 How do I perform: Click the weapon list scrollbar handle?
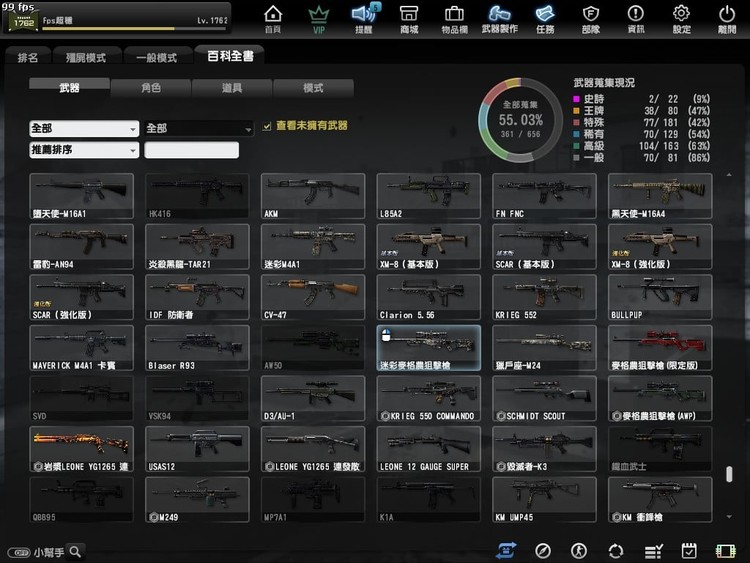[729, 474]
